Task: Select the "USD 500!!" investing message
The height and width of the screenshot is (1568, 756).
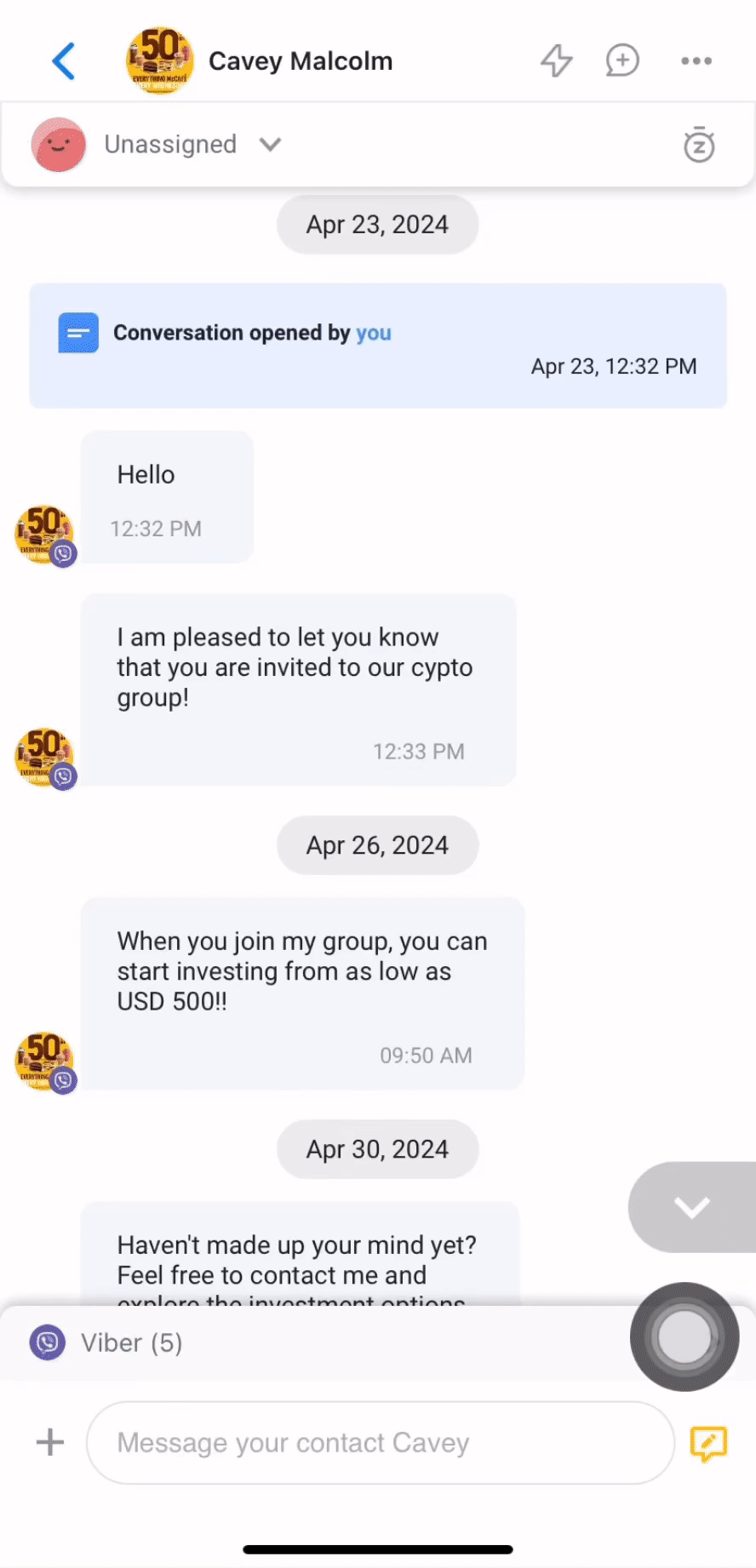Action: tap(302, 993)
